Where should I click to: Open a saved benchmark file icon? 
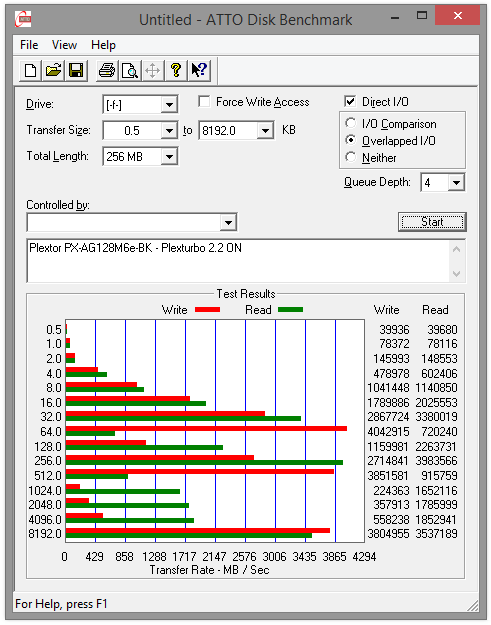pos(53,71)
